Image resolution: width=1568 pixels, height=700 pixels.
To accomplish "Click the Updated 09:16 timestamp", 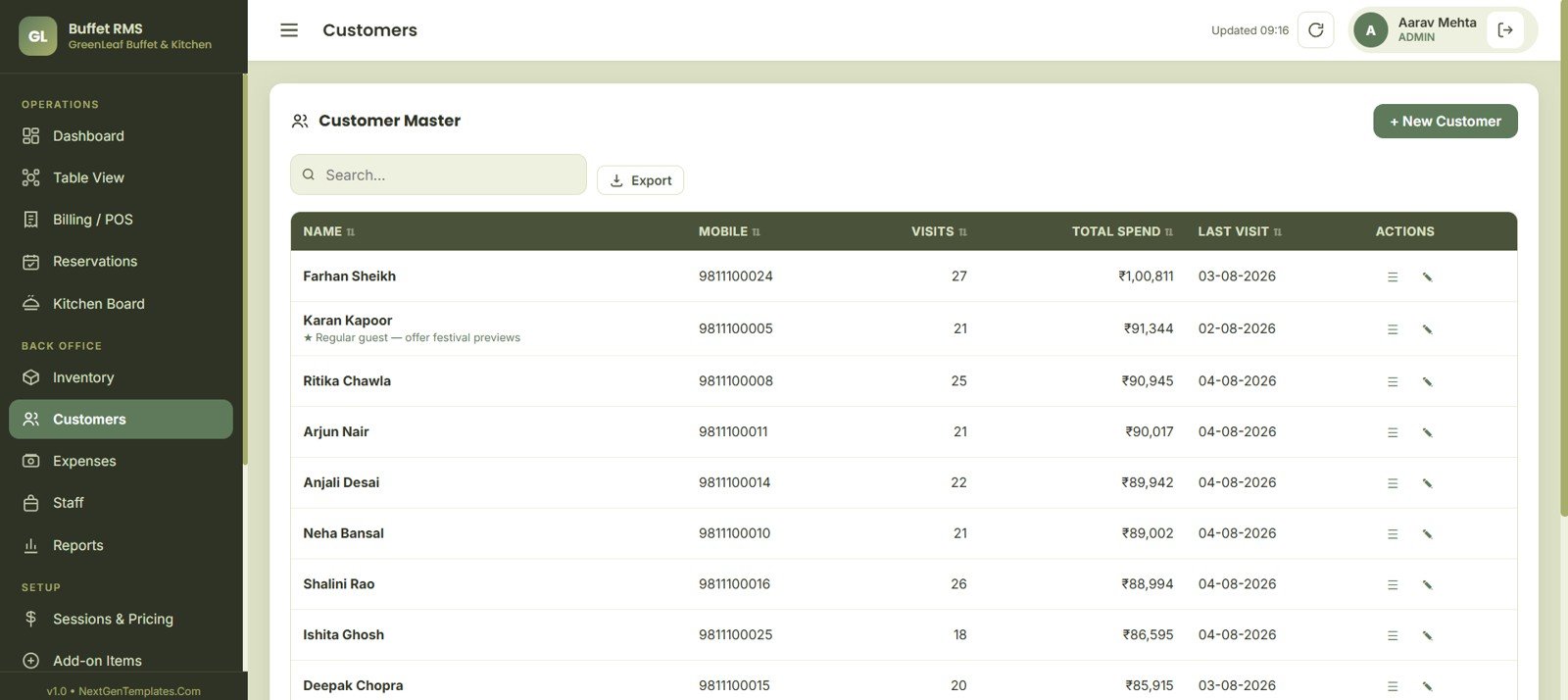I will click(1249, 30).
